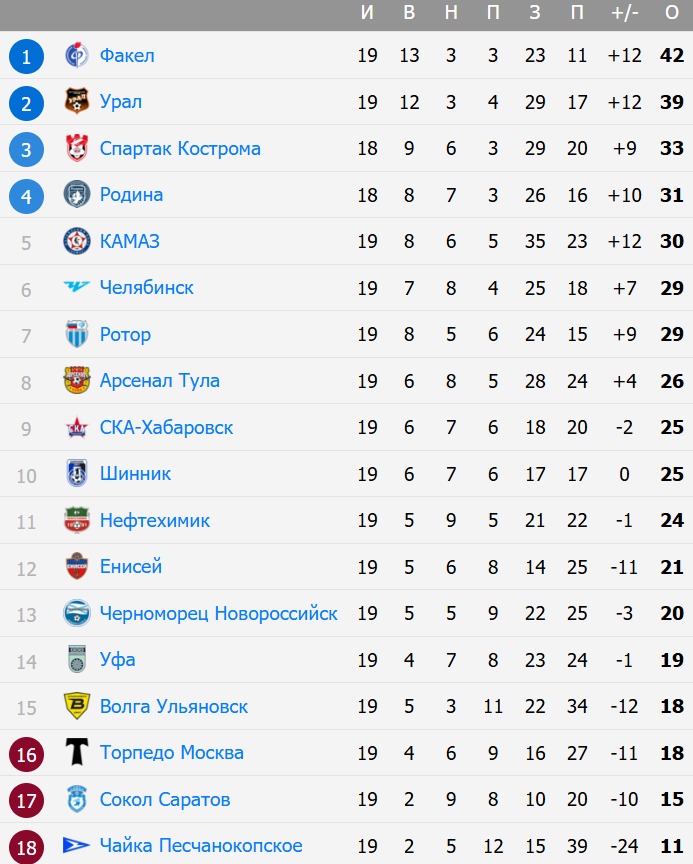Go to Черноморец Новороссийск team page
693x864 pixels.
point(218,614)
